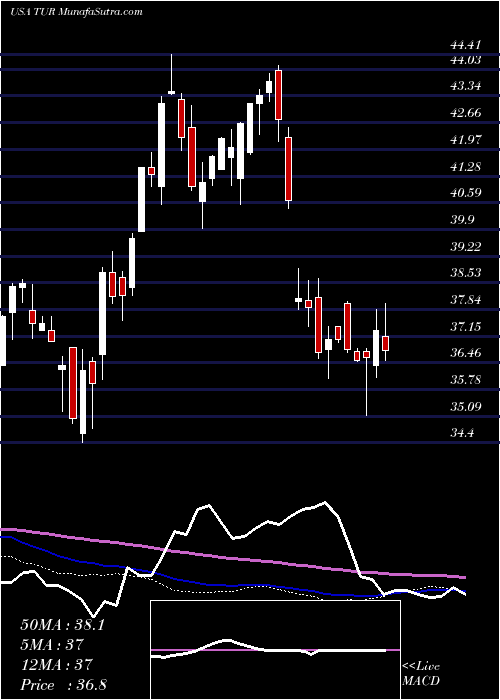
Task: Click the 35.78 price label
Action: 466,380
